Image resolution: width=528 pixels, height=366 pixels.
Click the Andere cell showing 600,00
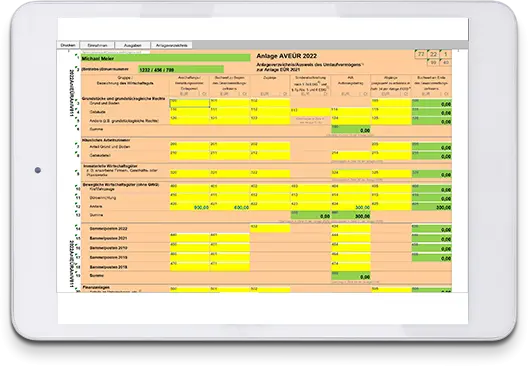pos(230,206)
